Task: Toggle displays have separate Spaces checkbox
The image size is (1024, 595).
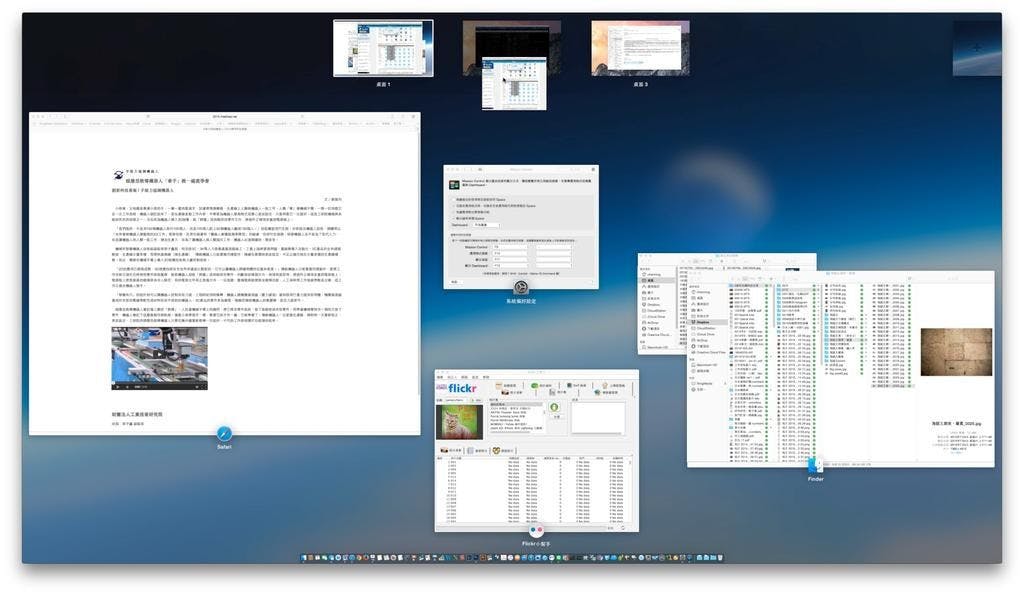Action: (453, 218)
